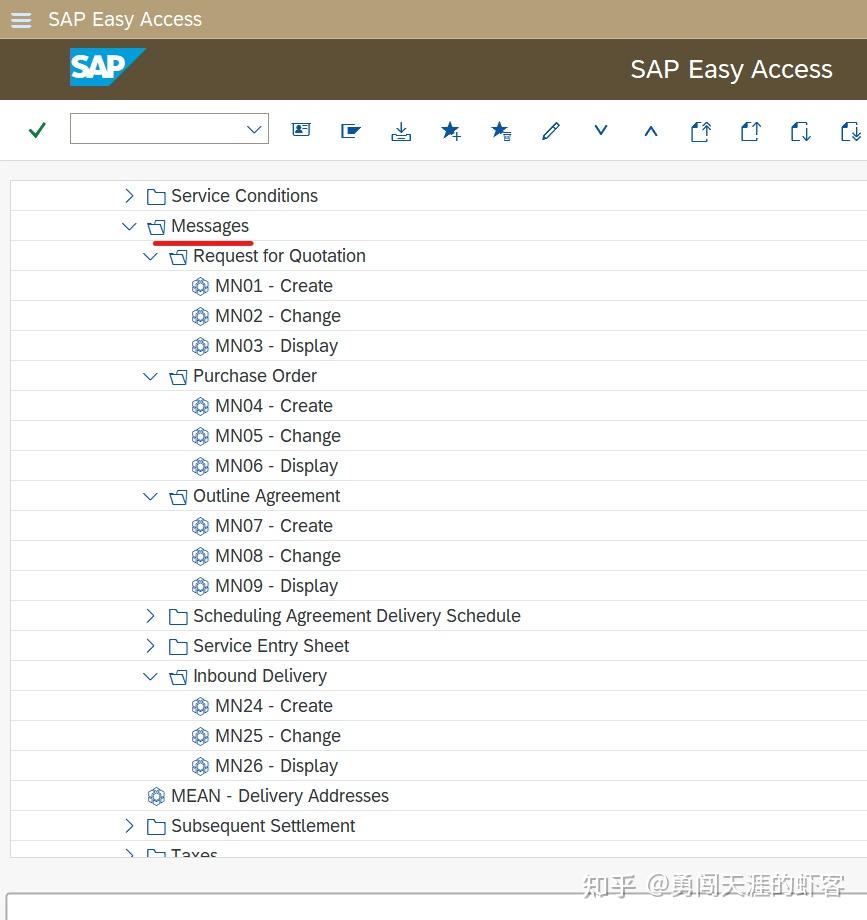Open MN26 - Display inbound delivery message
This screenshot has width=867, height=920.
[276, 766]
